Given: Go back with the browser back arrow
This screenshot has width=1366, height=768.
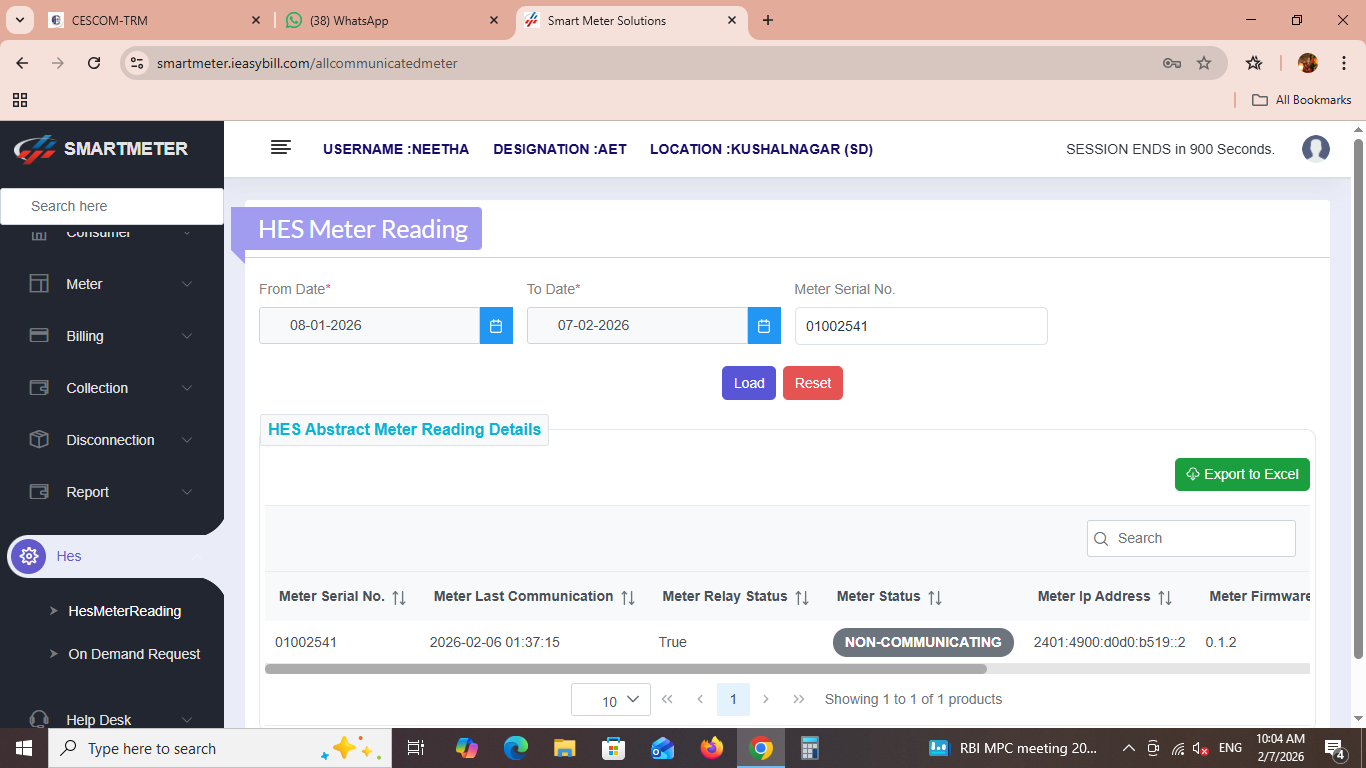Looking at the screenshot, I should click(x=23, y=63).
